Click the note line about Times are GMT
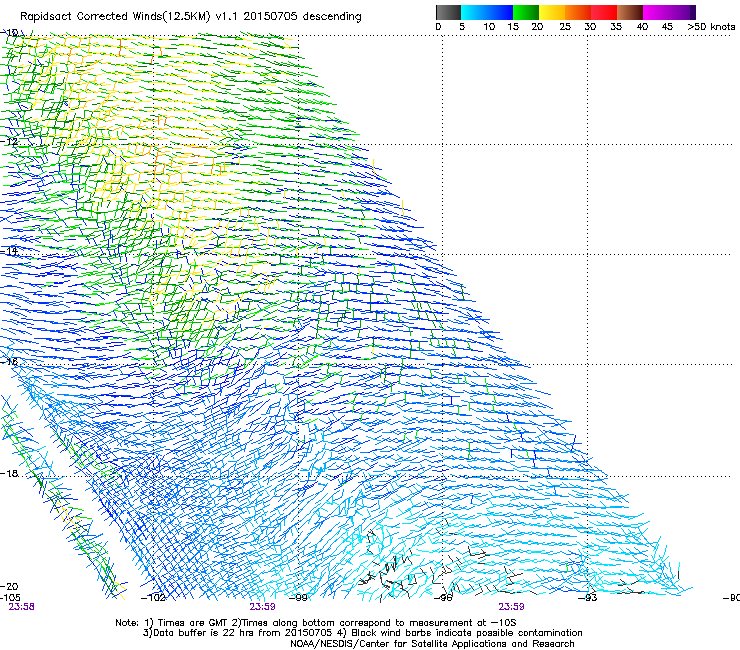The height and width of the screenshot is (650, 740). click(x=316, y=623)
